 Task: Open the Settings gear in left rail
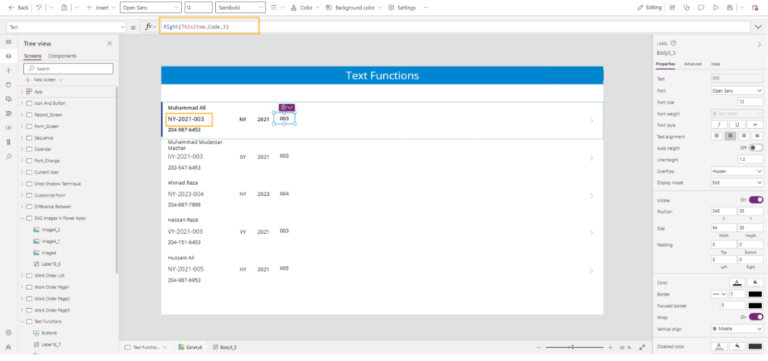tap(8, 333)
